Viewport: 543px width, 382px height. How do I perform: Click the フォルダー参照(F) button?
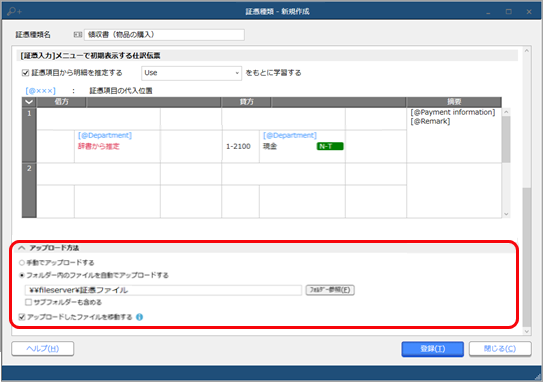click(x=330, y=290)
